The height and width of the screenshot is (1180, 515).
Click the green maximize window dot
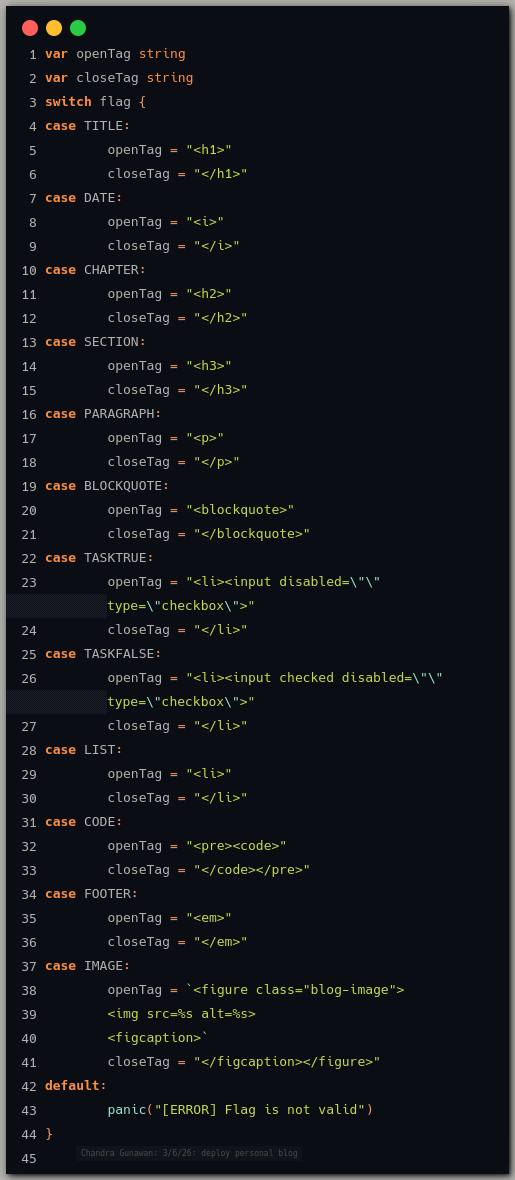point(78,29)
